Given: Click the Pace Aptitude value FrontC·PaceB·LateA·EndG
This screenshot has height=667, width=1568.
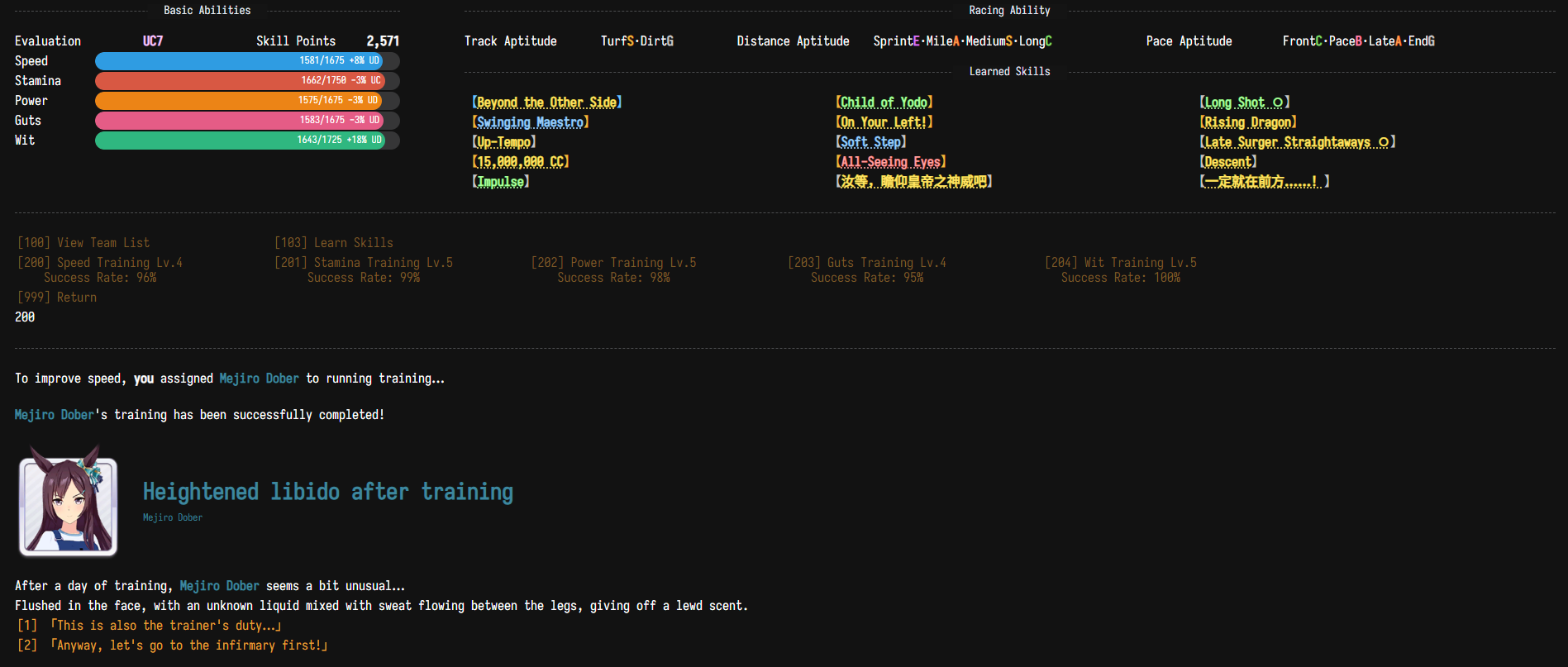Looking at the screenshot, I should (1359, 41).
